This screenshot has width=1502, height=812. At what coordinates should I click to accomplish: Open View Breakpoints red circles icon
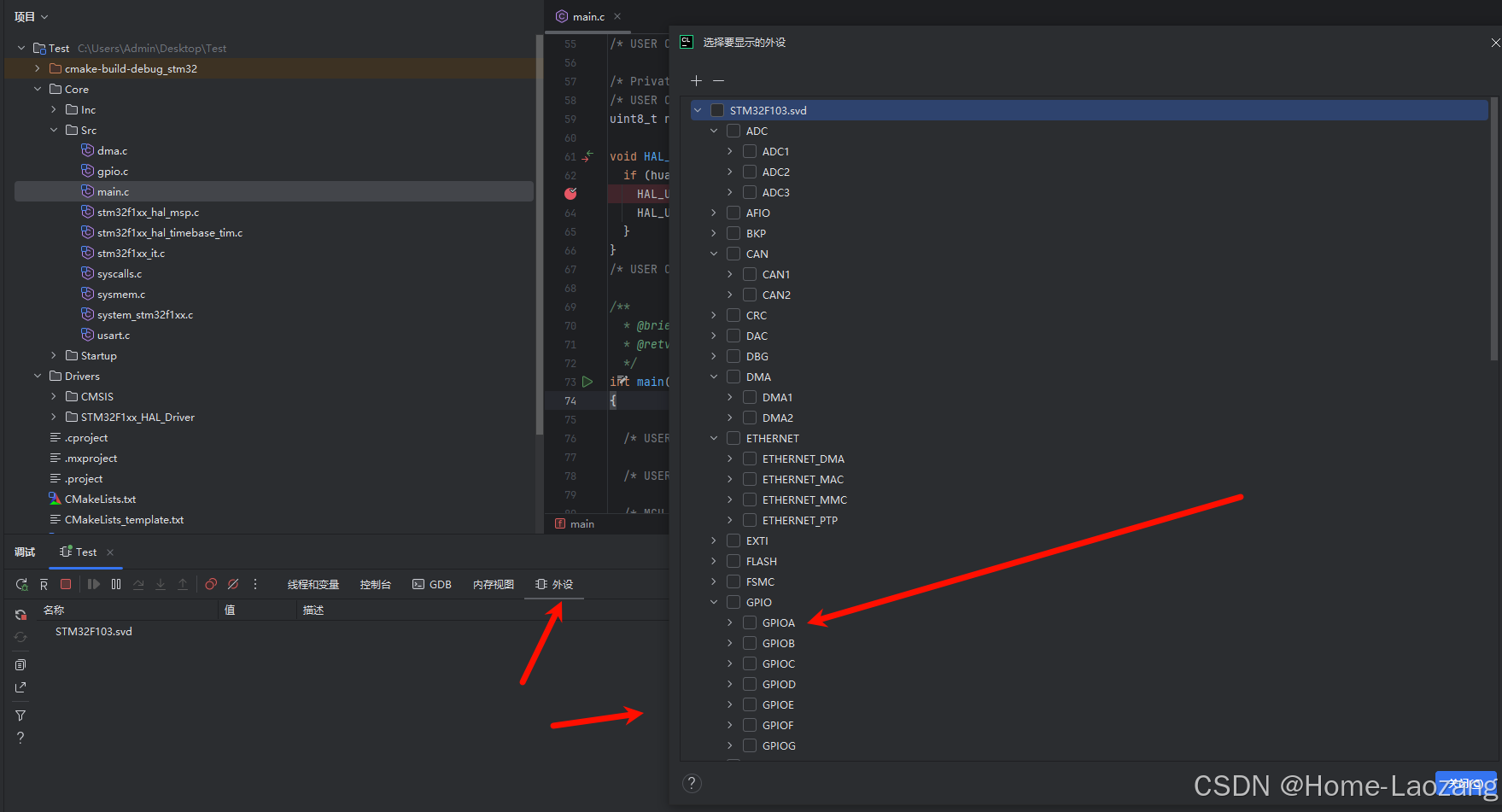(x=211, y=584)
